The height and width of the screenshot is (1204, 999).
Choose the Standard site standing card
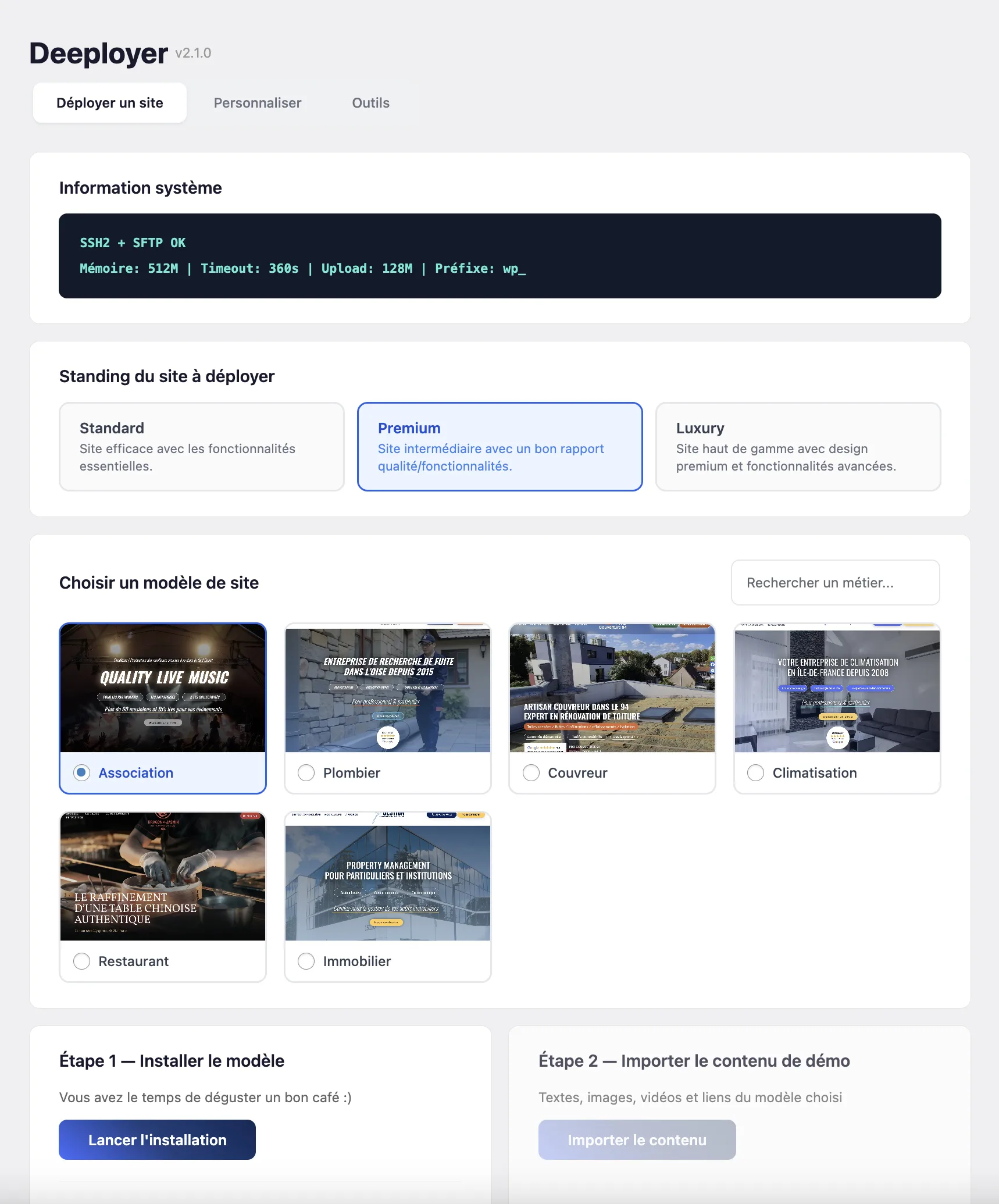[x=202, y=447]
